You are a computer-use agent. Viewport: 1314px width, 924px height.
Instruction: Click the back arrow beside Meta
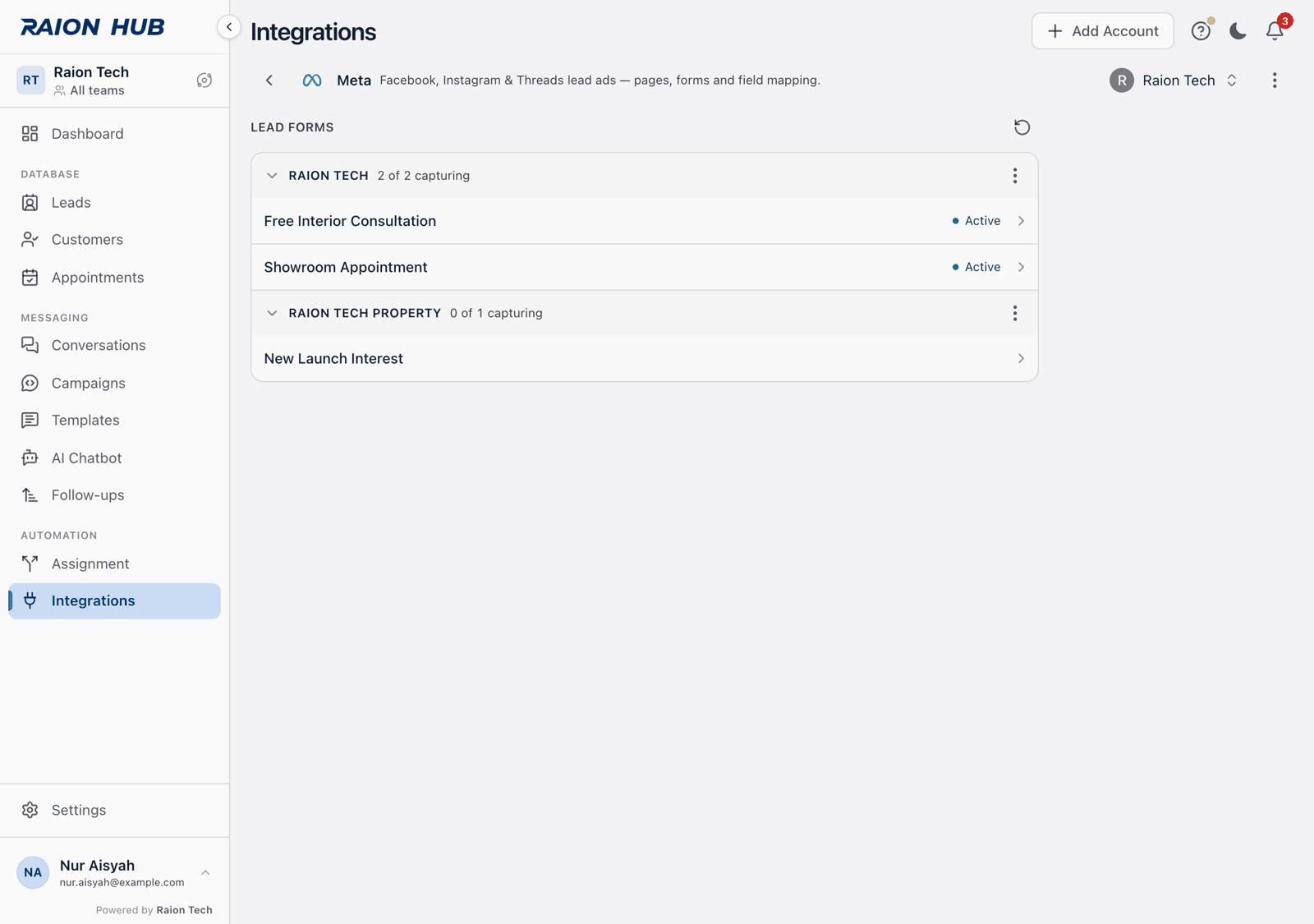point(269,80)
